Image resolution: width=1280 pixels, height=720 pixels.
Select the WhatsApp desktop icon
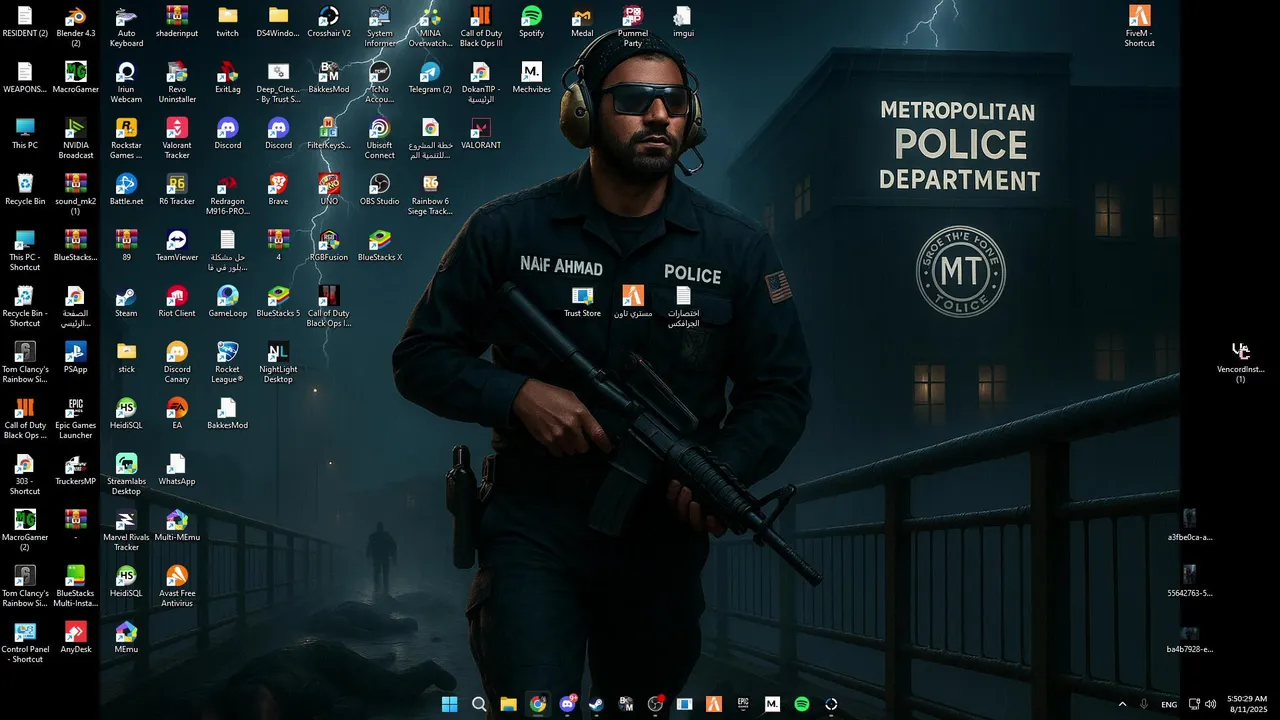coord(177,470)
